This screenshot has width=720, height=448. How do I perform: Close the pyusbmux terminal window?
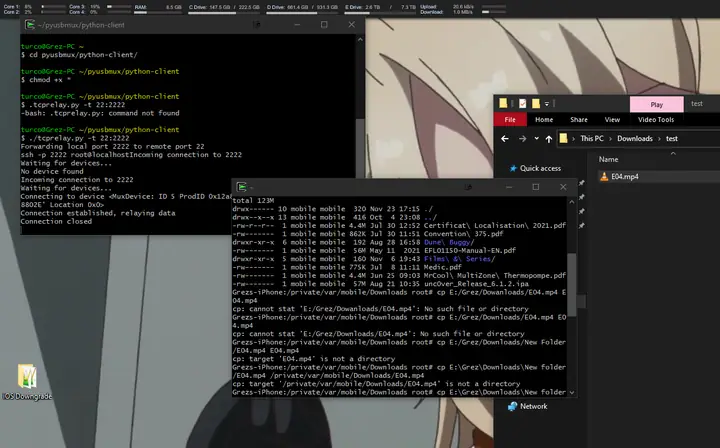[x=351, y=25]
